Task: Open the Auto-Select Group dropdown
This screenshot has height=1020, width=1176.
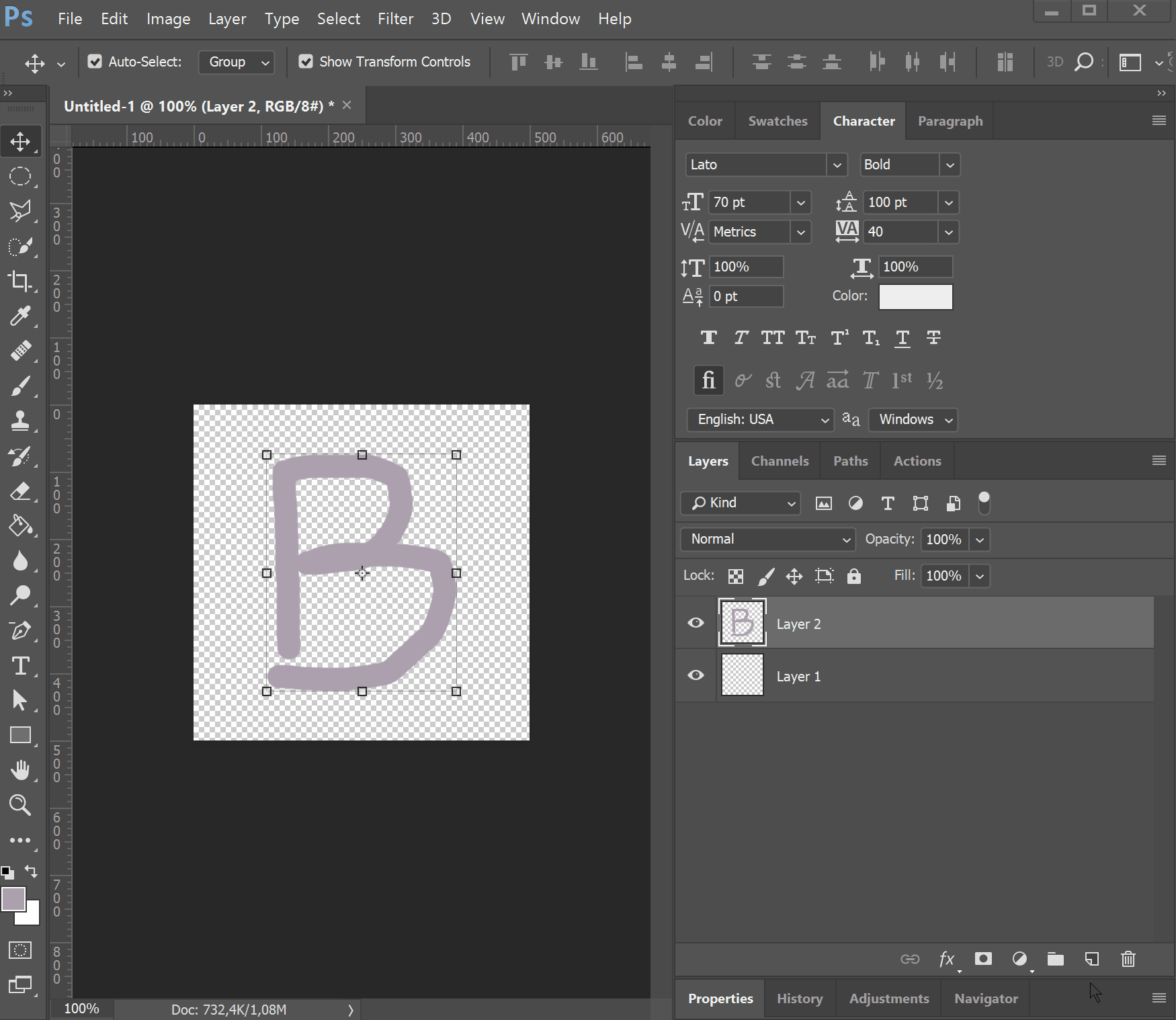Action: pos(237,62)
